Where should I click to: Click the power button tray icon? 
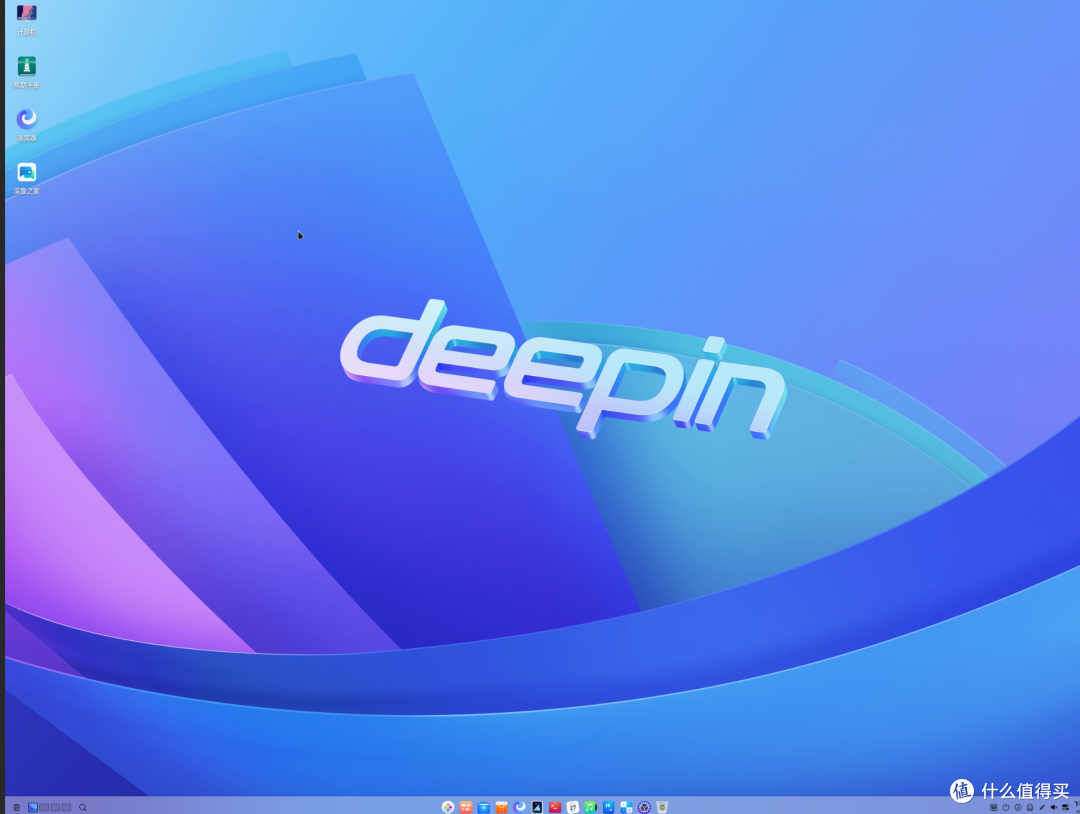pos(1006,807)
